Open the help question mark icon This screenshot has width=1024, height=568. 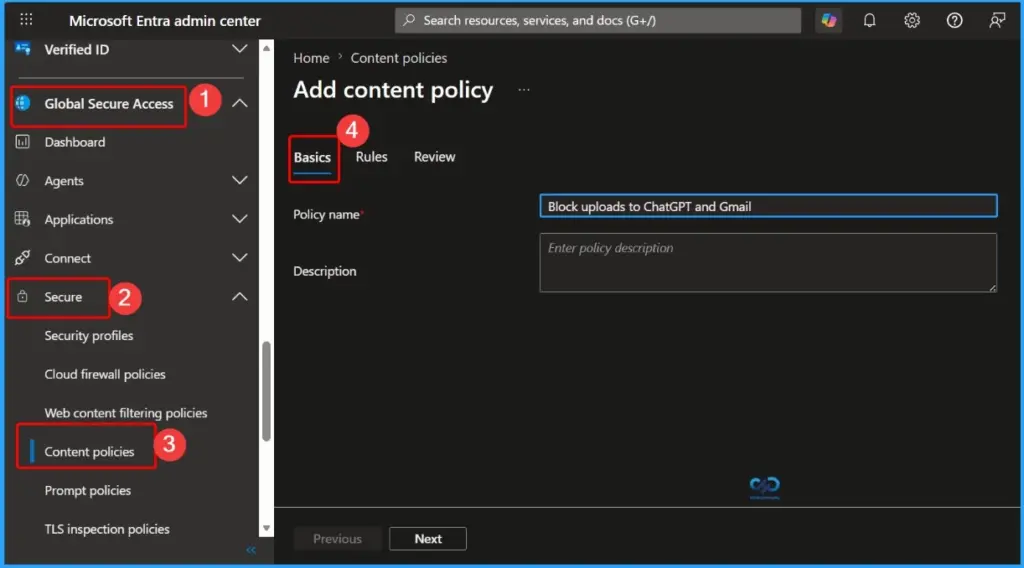pyautogui.click(x=954, y=20)
